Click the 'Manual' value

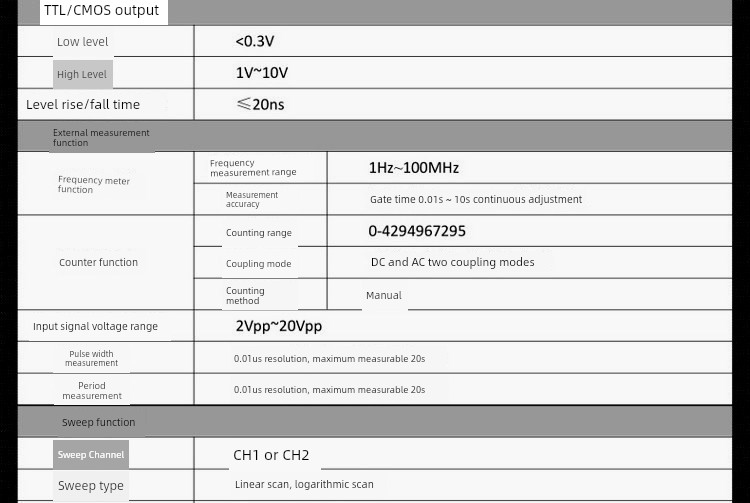pyautogui.click(x=384, y=295)
